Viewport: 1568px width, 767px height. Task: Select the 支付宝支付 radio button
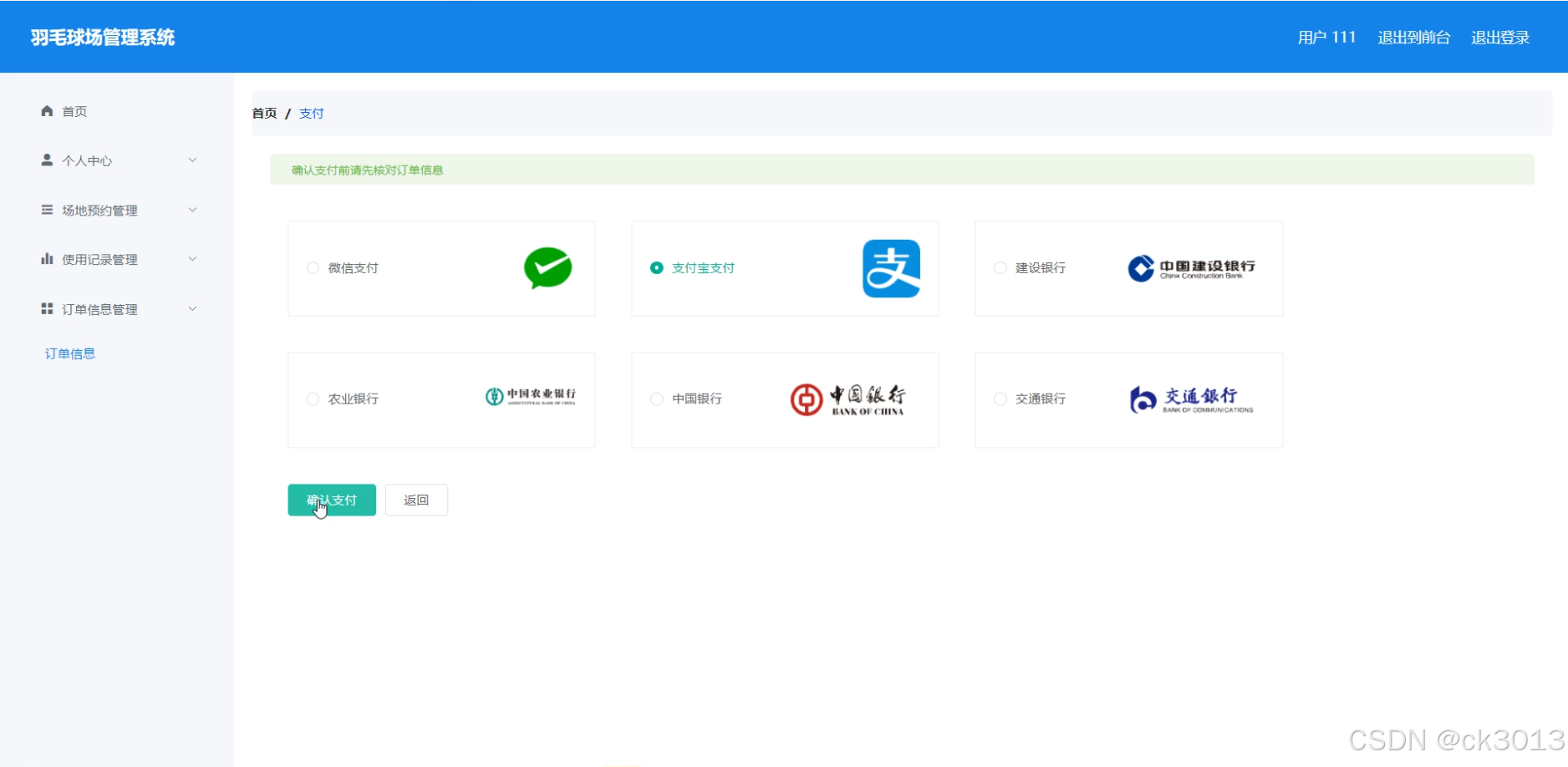click(657, 268)
